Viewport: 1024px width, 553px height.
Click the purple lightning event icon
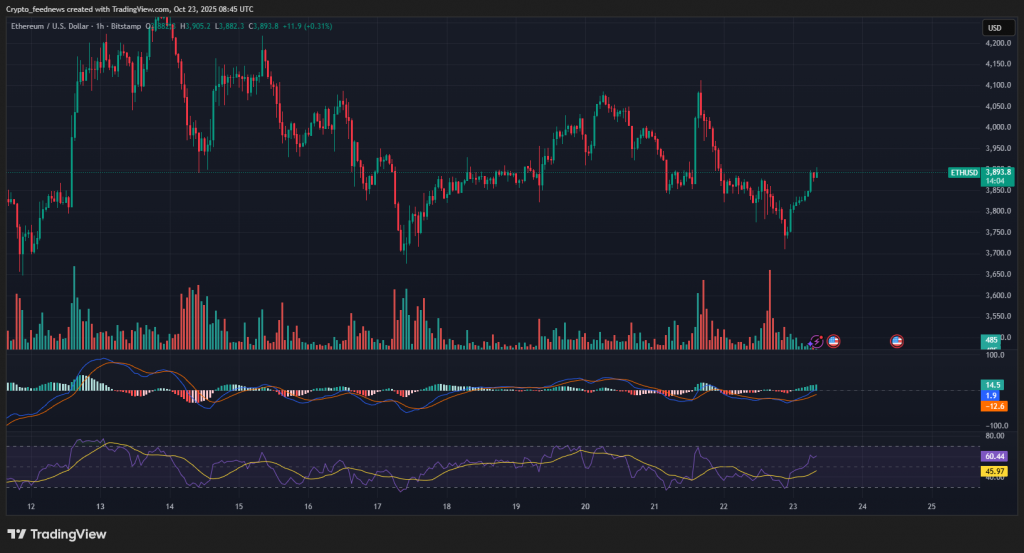pyautogui.click(x=817, y=341)
